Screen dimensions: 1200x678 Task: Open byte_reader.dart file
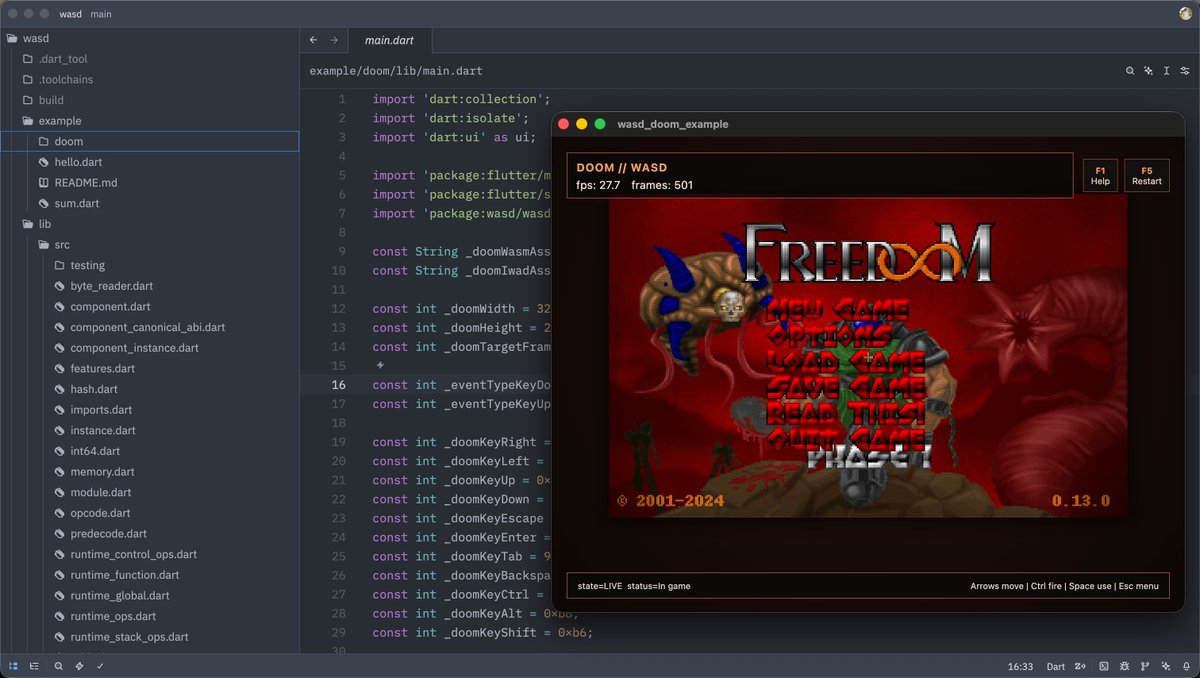point(150,286)
